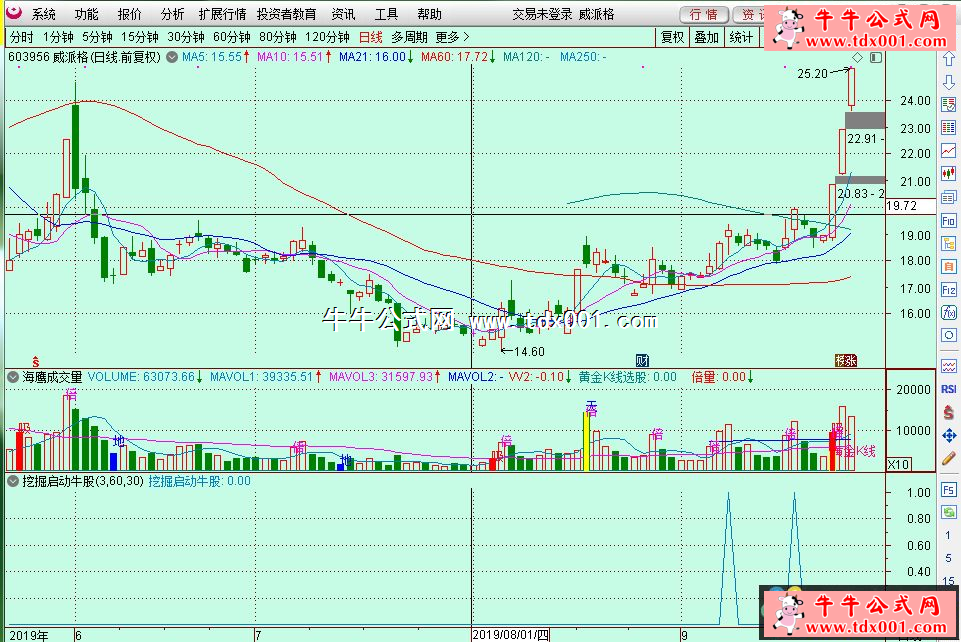This screenshot has height=642, width=961.
Task: Open the yellow tree structure icon
Action: 948,243
